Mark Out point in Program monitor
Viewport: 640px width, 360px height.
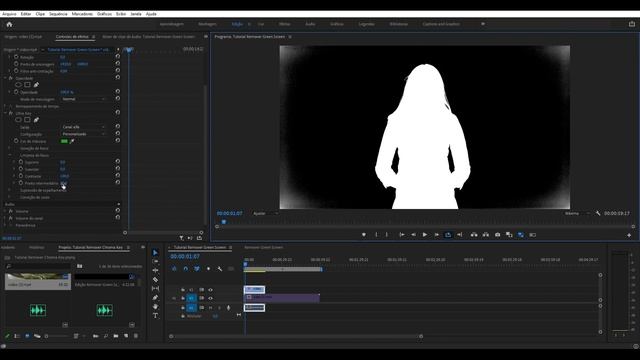coord(387,235)
